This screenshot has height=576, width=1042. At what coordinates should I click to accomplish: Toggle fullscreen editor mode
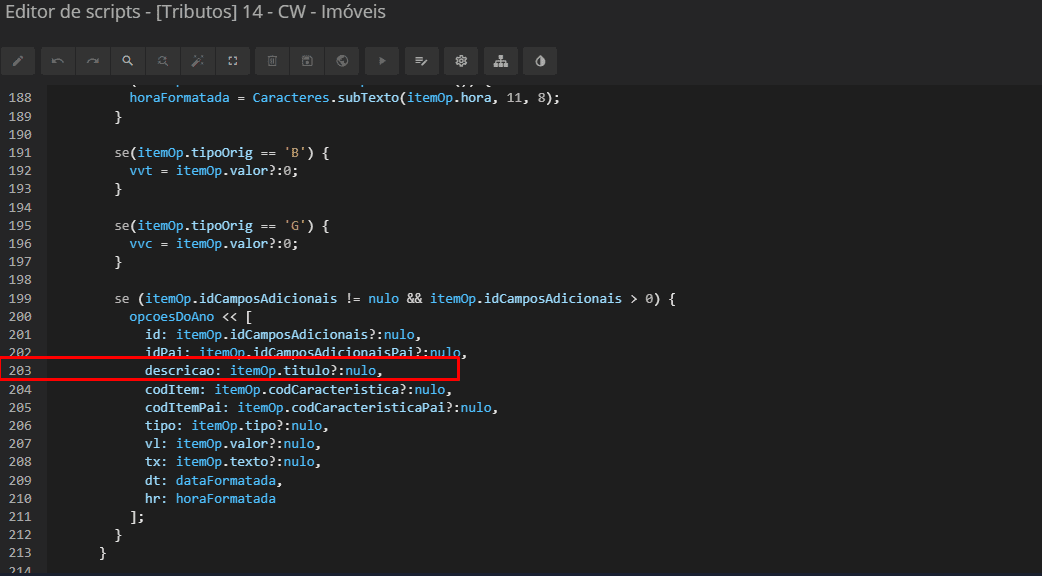233,61
